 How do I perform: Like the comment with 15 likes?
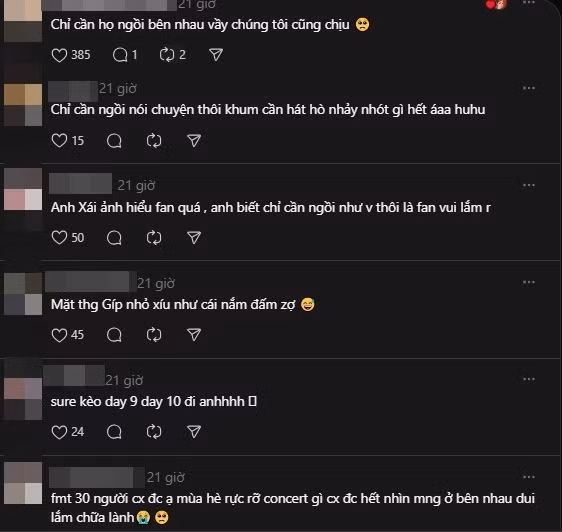click(x=59, y=141)
